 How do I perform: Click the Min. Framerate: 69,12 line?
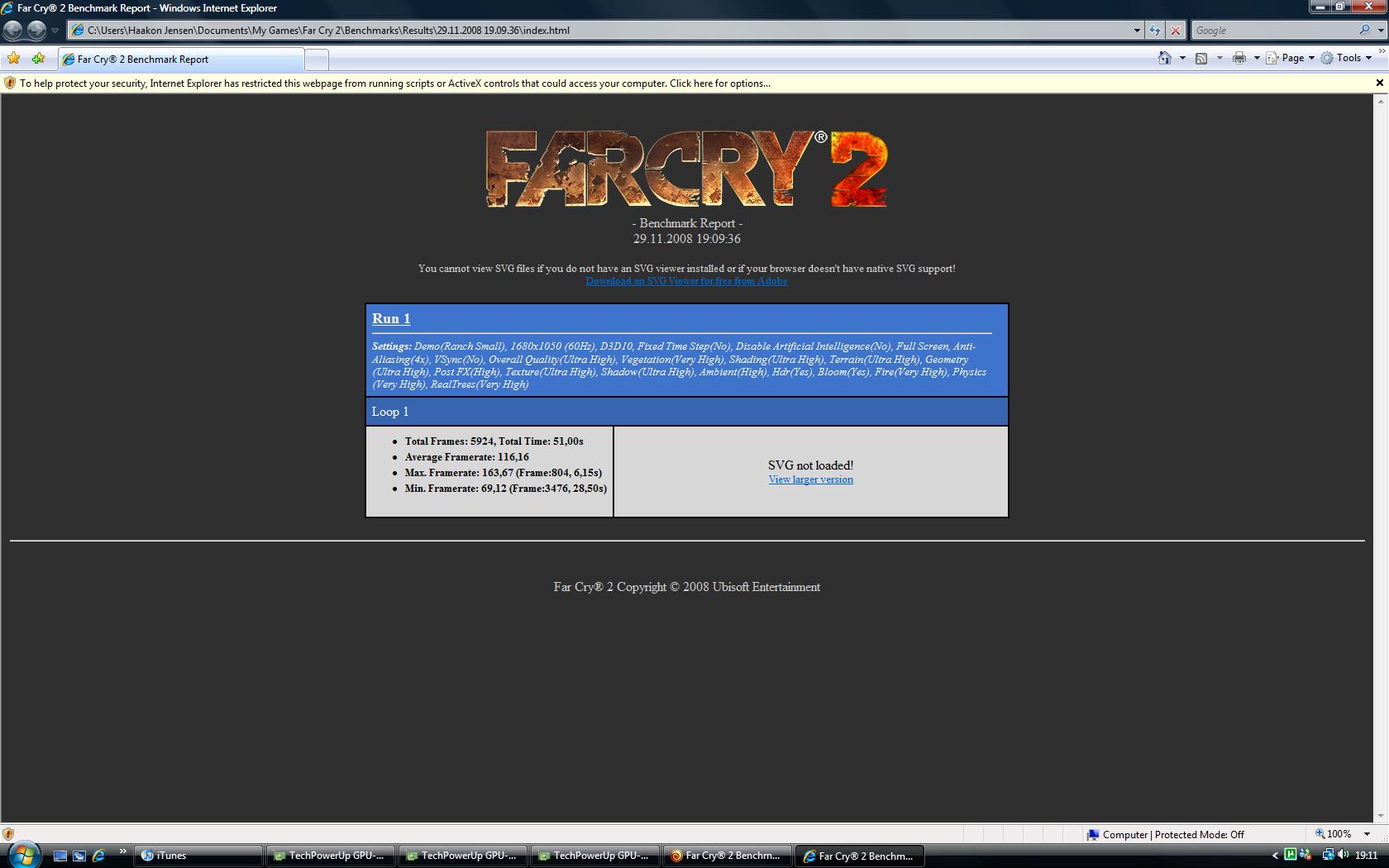506,489
